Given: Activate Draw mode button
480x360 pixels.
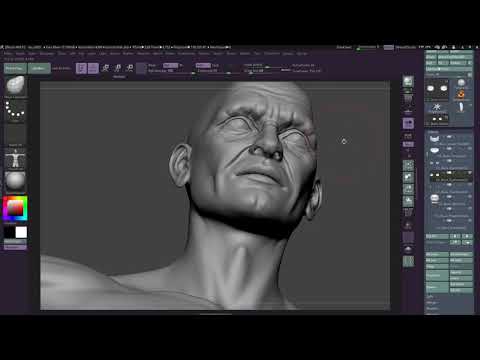Looking at the screenshot, I should (93, 68).
